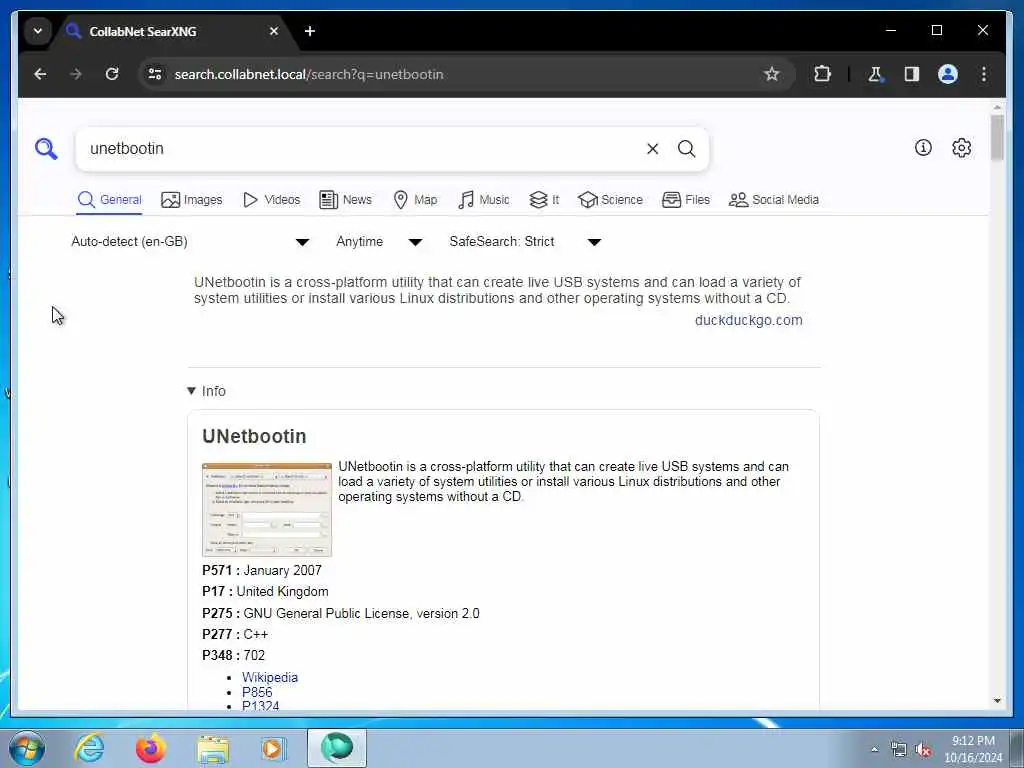The height and width of the screenshot is (768, 1024).
Task: Open duckduckgo.com answer source link
Action: pyautogui.click(x=748, y=320)
